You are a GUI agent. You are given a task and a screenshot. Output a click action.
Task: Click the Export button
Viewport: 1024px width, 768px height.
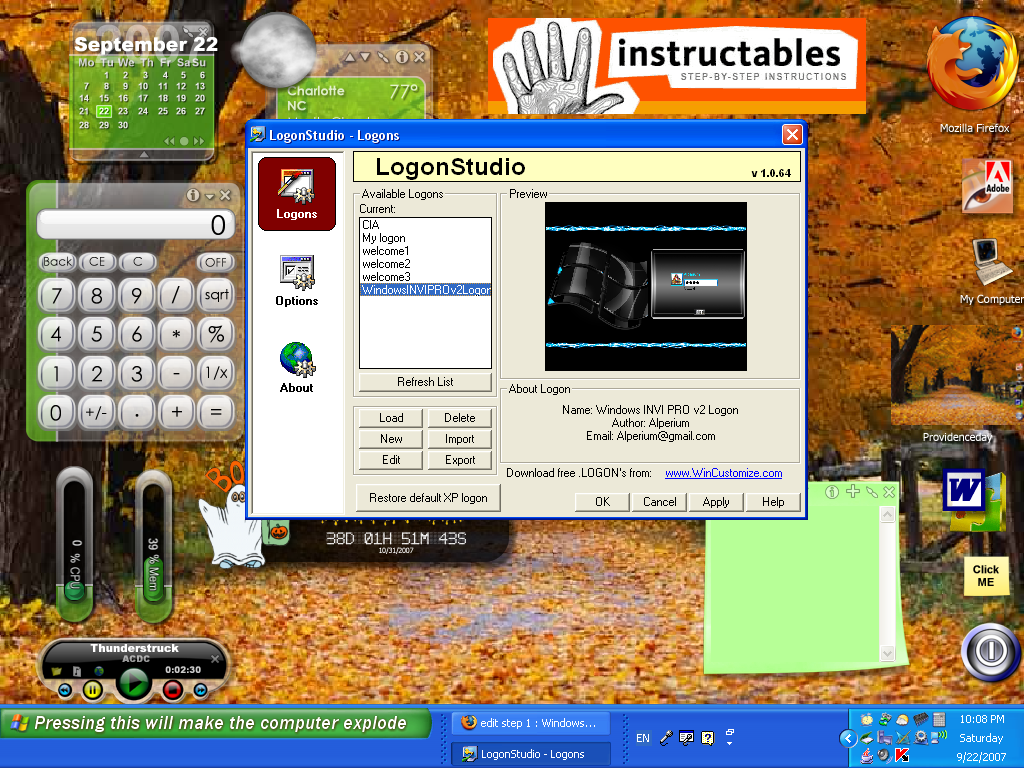click(460, 460)
